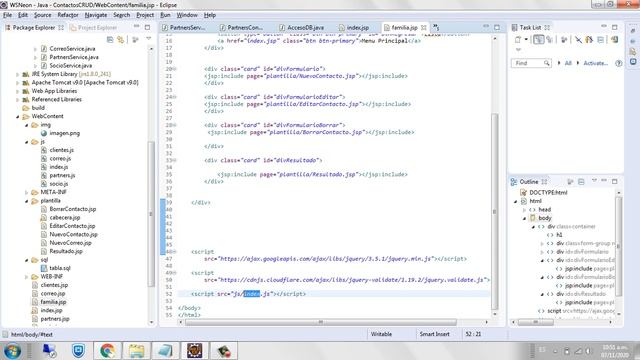
Task: Toggle Categorized presentation in Task List
Action: (539, 40)
